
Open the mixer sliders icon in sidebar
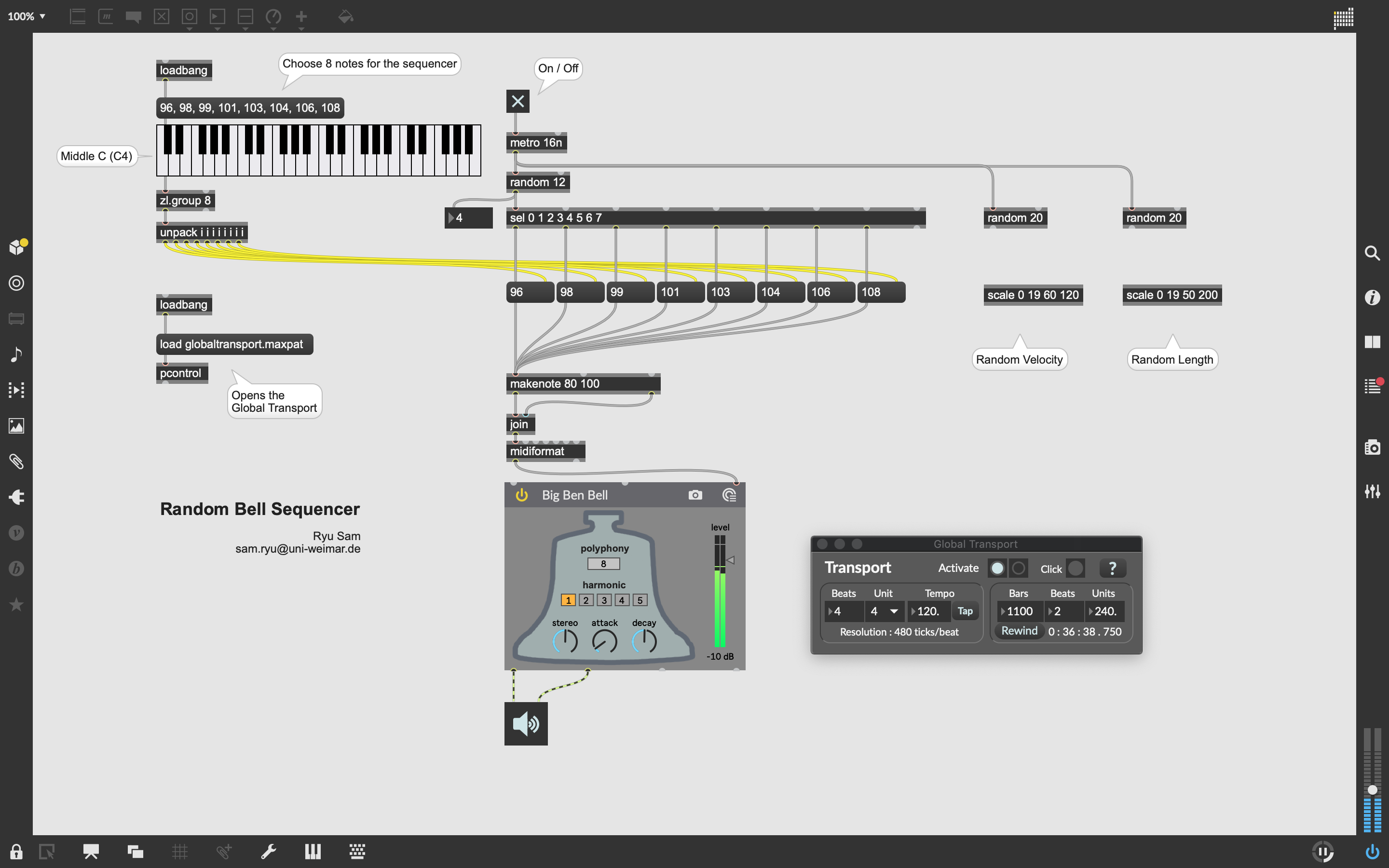point(1372,491)
